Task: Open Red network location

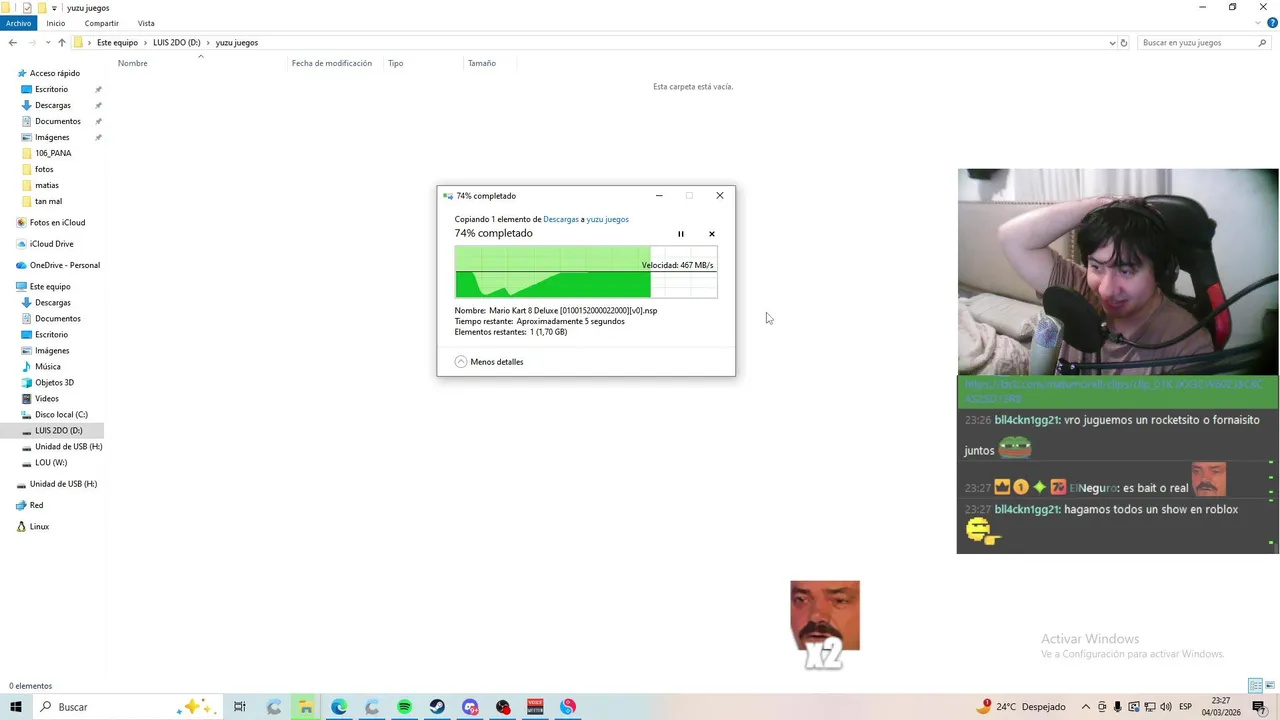Action: [x=36, y=505]
